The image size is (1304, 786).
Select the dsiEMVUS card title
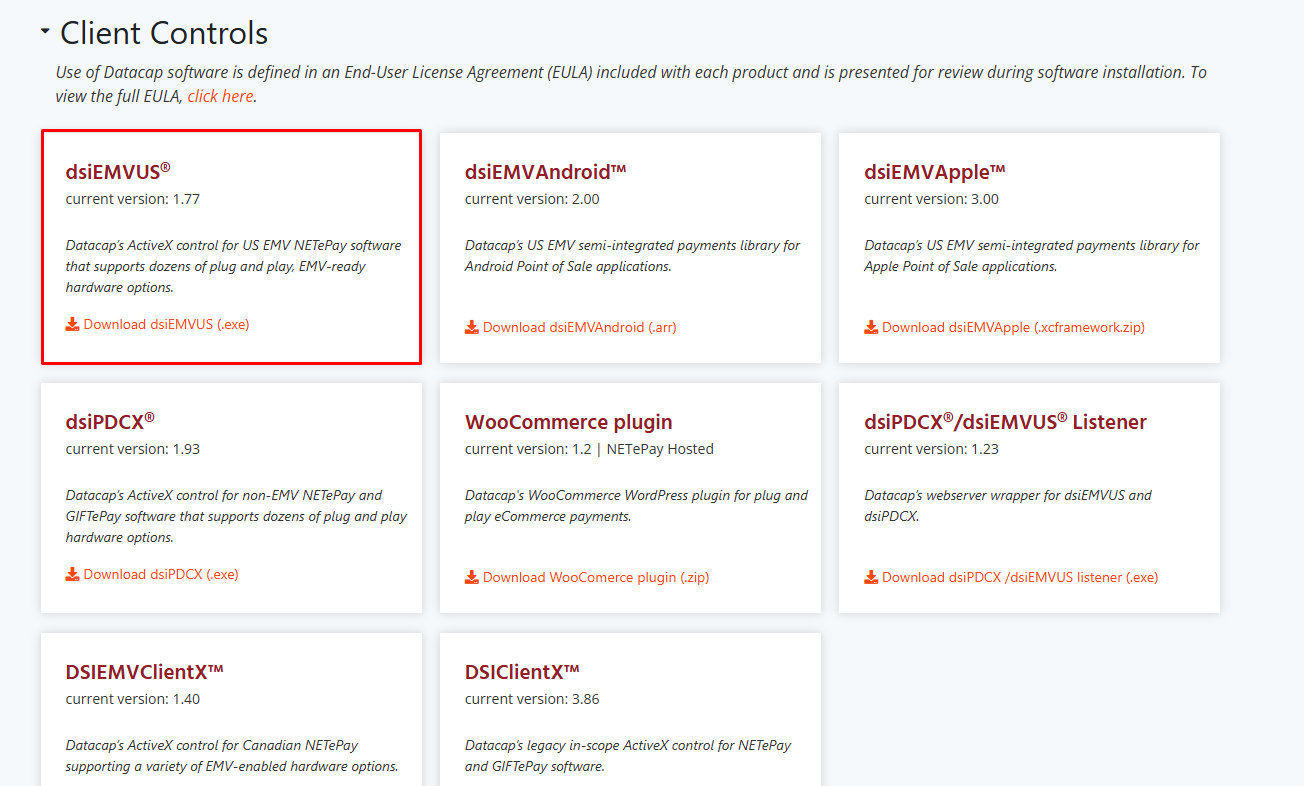pos(118,171)
